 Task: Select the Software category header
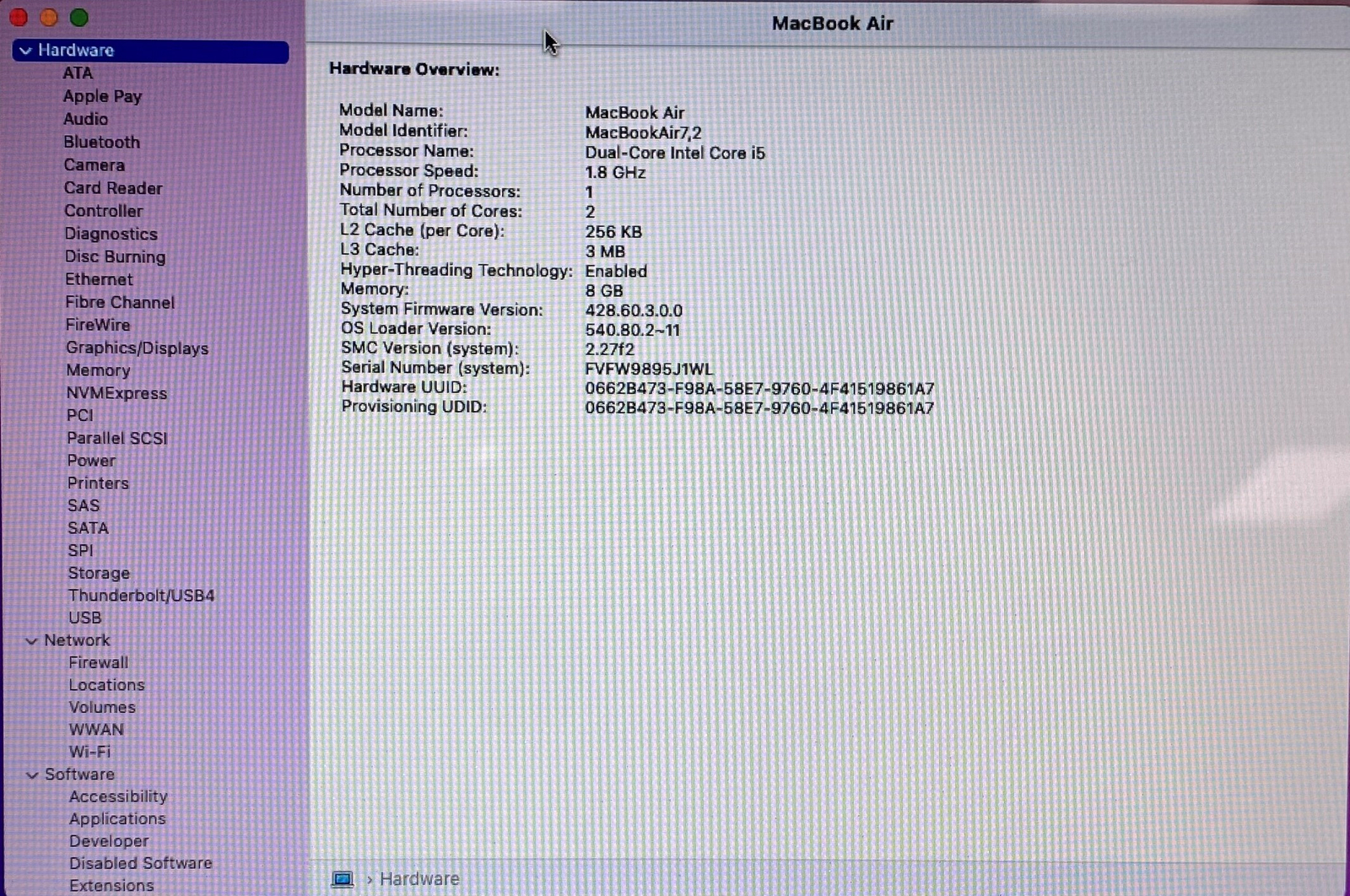click(x=79, y=775)
